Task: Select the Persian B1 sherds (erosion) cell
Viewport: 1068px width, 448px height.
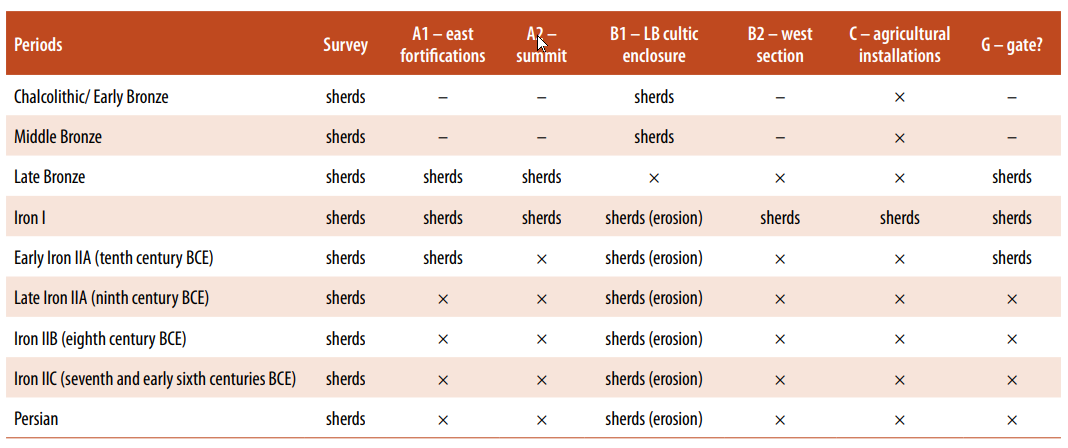Action: (x=654, y=419)
